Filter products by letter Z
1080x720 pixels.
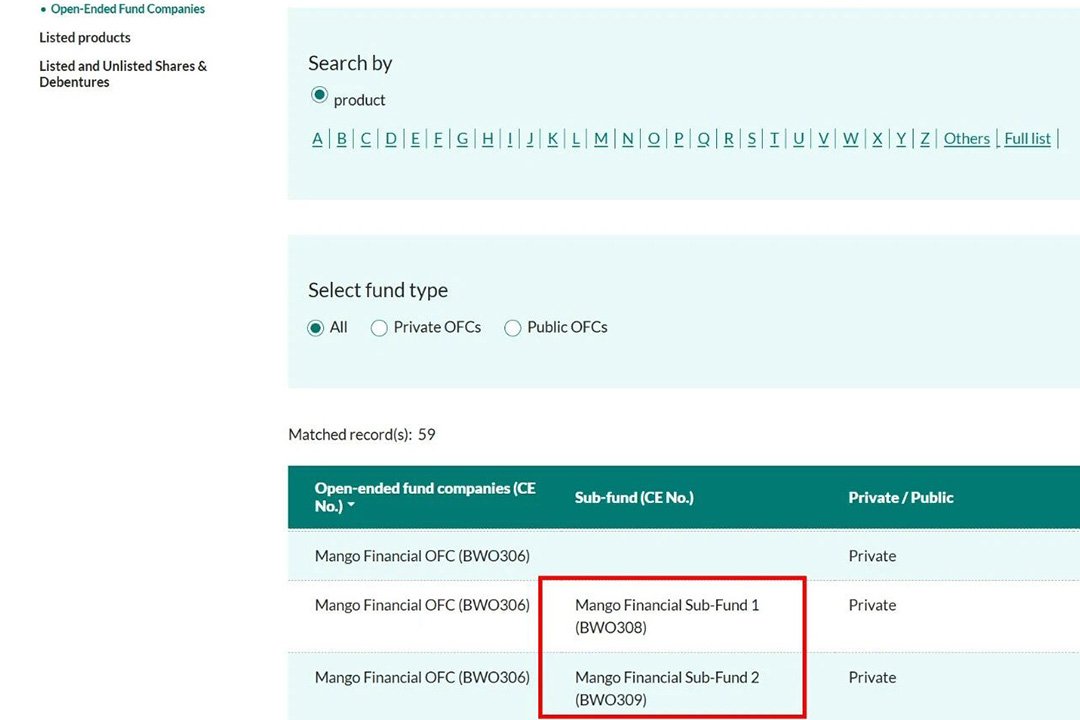(925, 139)
